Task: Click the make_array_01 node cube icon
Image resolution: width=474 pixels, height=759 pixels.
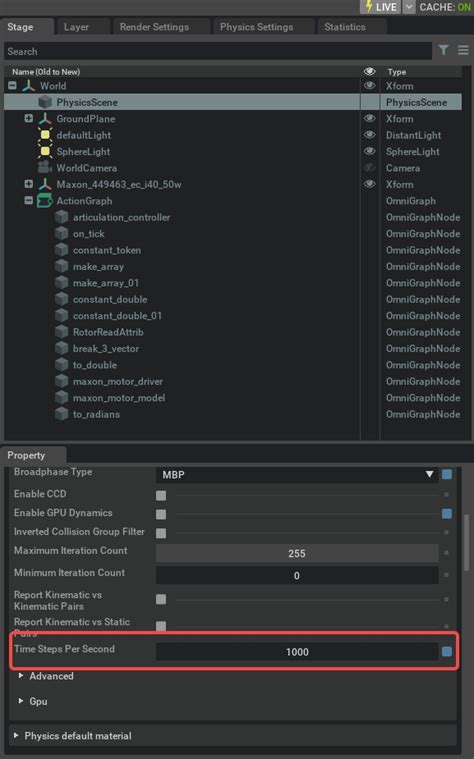Action: 61,283
